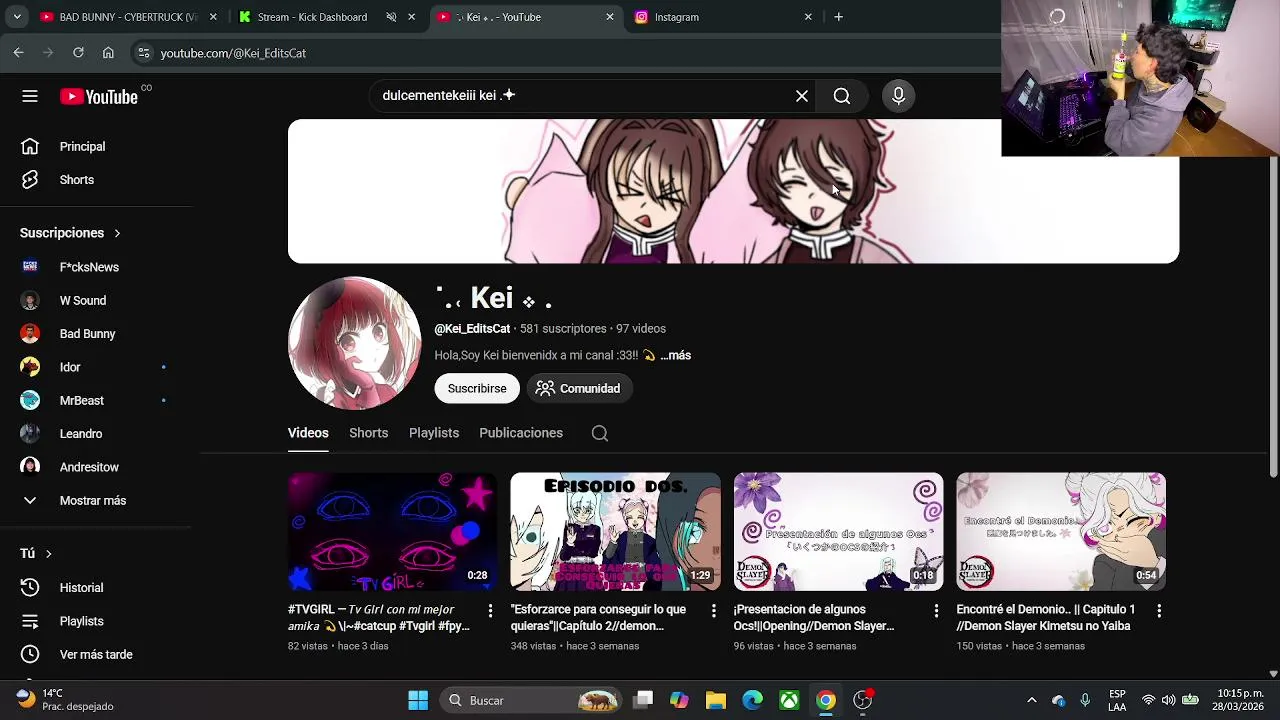
Task: Select the channel Shorts tab
Action: 368,433
